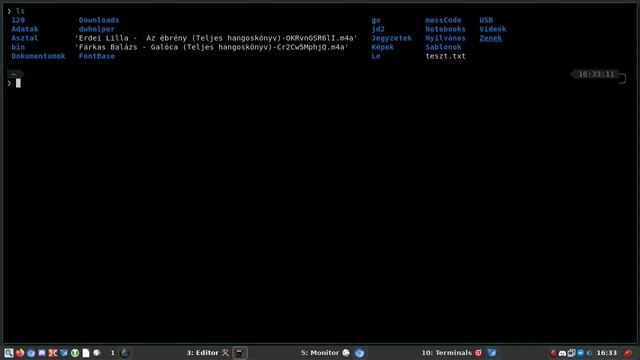Click the red-orange X-shaped icon in taskbar
Screen dimensions: 640x360
tap(53, 353)
